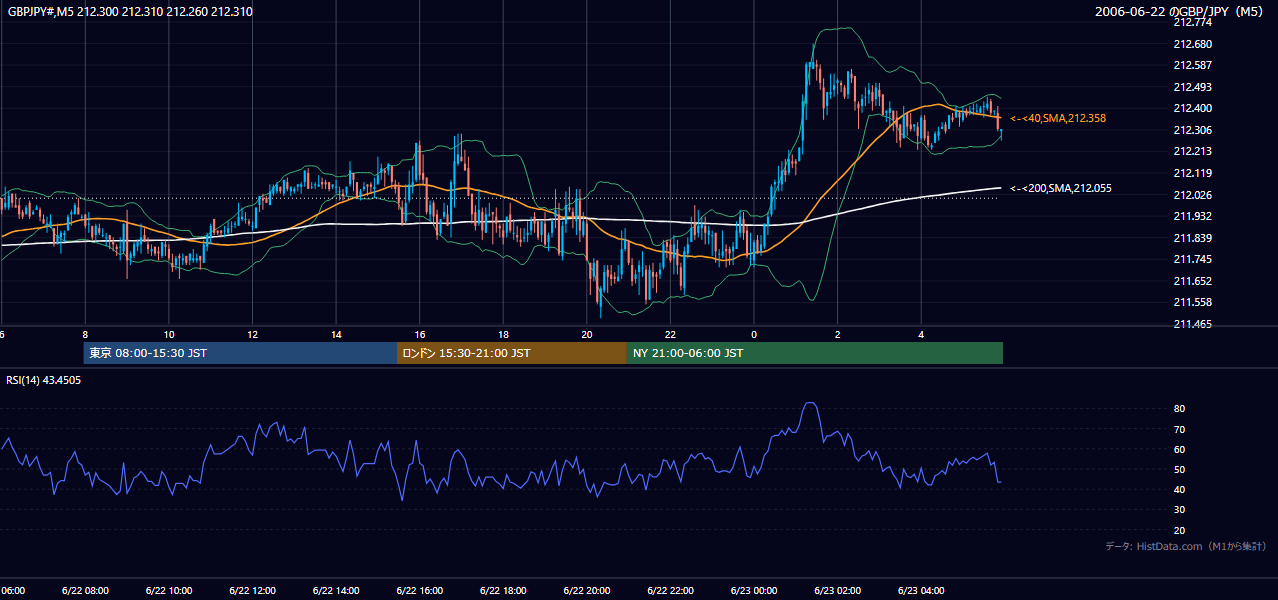Screen dimensions: 1278x600
Task: Click price axis label 212.119
Action: point(1191,173)
